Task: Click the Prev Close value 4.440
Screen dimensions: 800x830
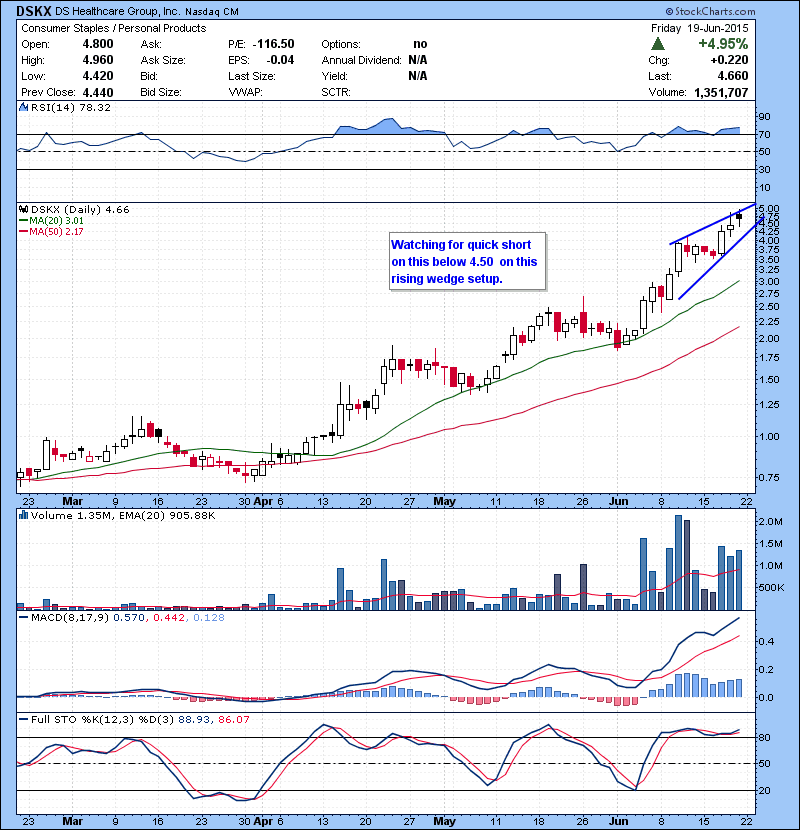Action: click(98, 93)
